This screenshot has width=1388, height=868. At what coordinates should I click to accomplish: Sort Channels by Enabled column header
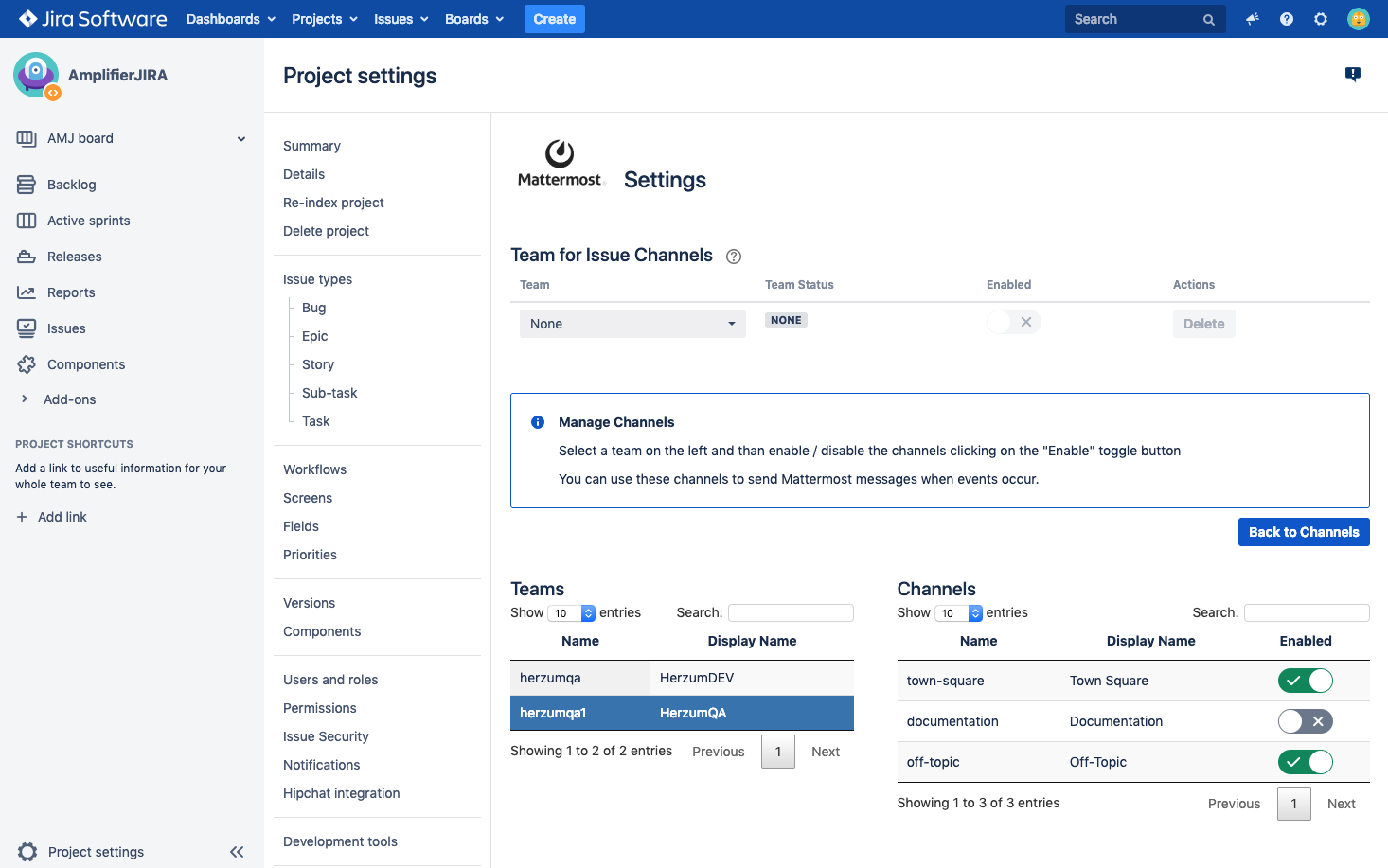[1306, 641]
